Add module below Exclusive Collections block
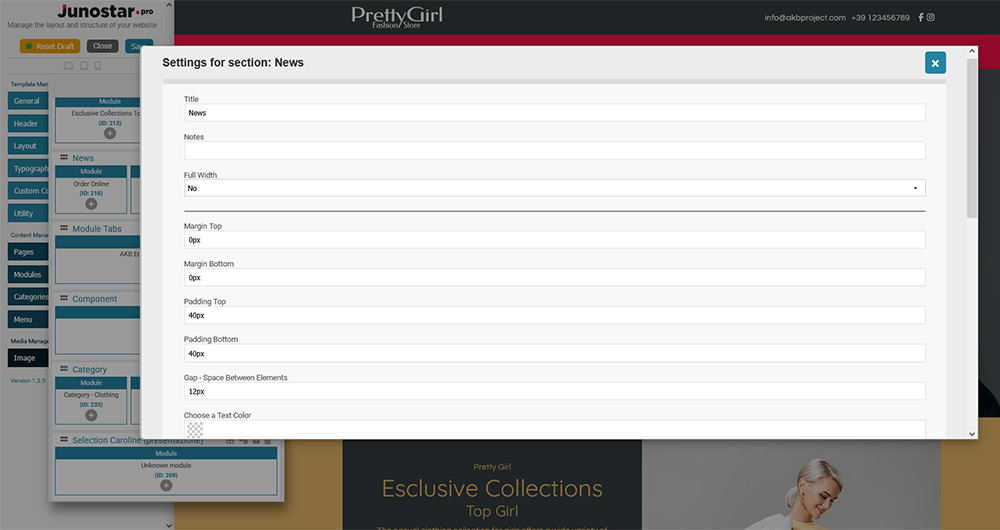 coord(110,133)
